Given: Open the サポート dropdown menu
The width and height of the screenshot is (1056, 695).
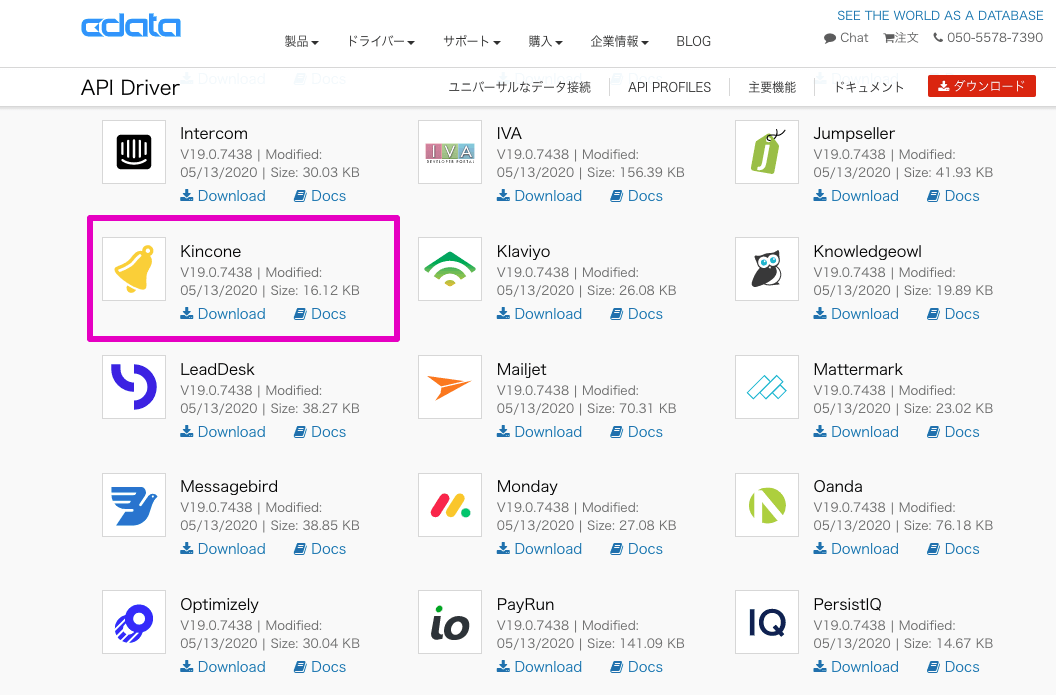Looking at the screenshot, I should click(472, 42).
